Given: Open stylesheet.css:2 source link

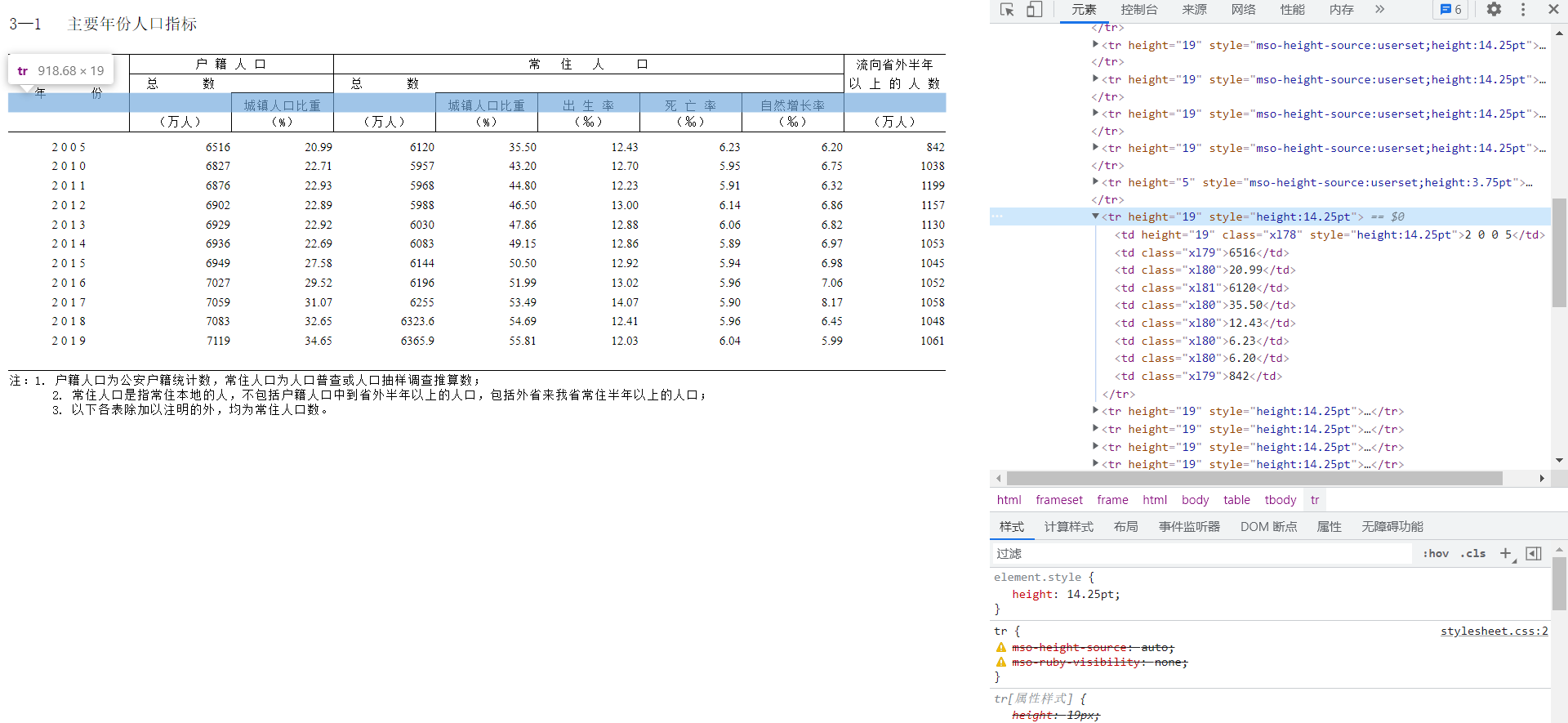Looking at the screenshot, I should (1494, 632).
